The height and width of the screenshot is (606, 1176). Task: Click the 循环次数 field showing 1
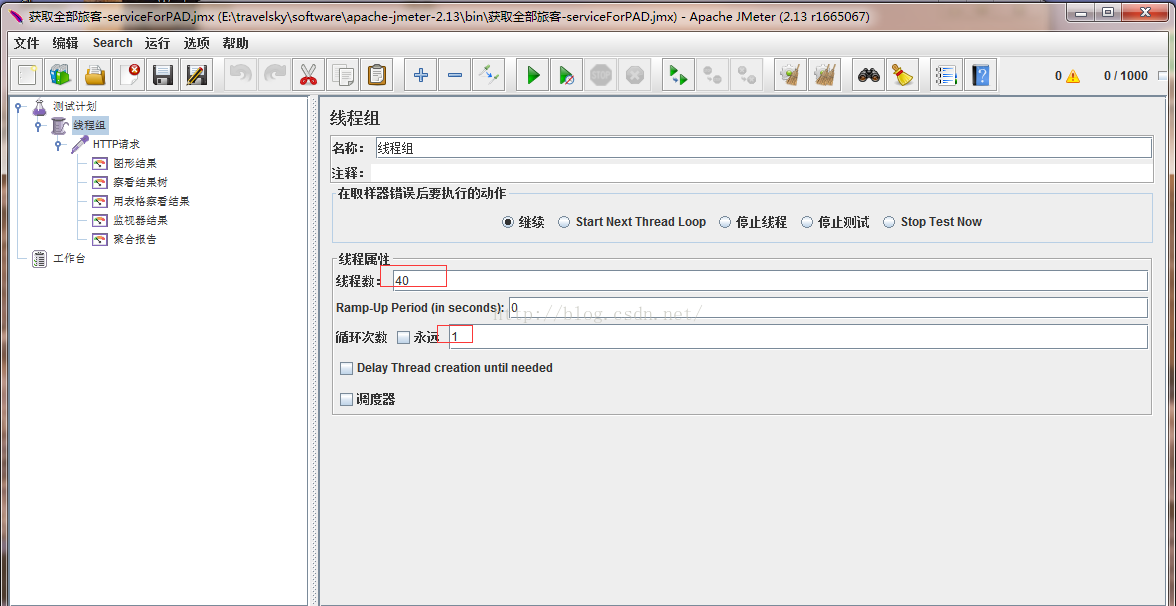tap(798, 337)
